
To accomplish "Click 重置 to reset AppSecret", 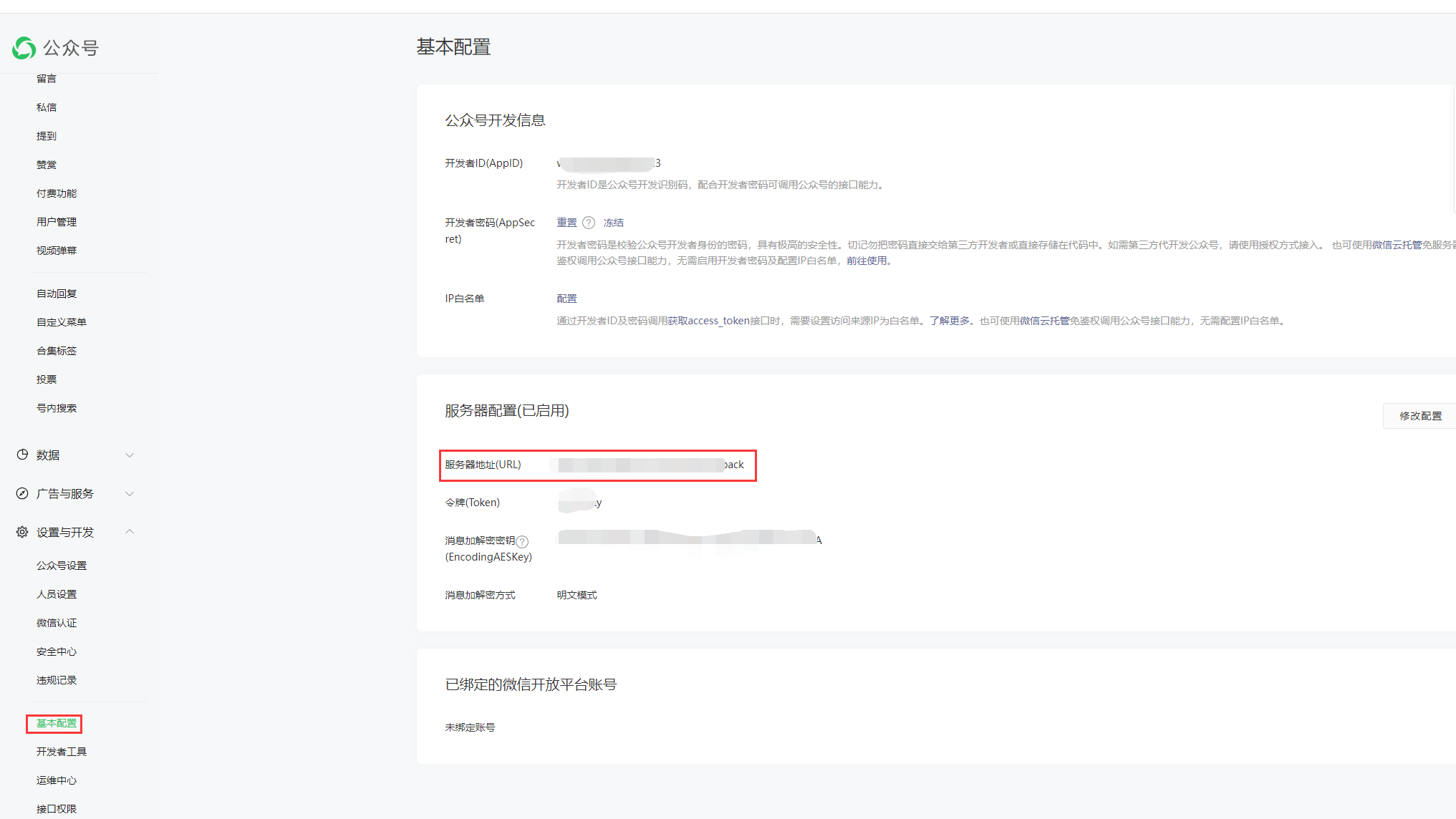I will 567,223.
